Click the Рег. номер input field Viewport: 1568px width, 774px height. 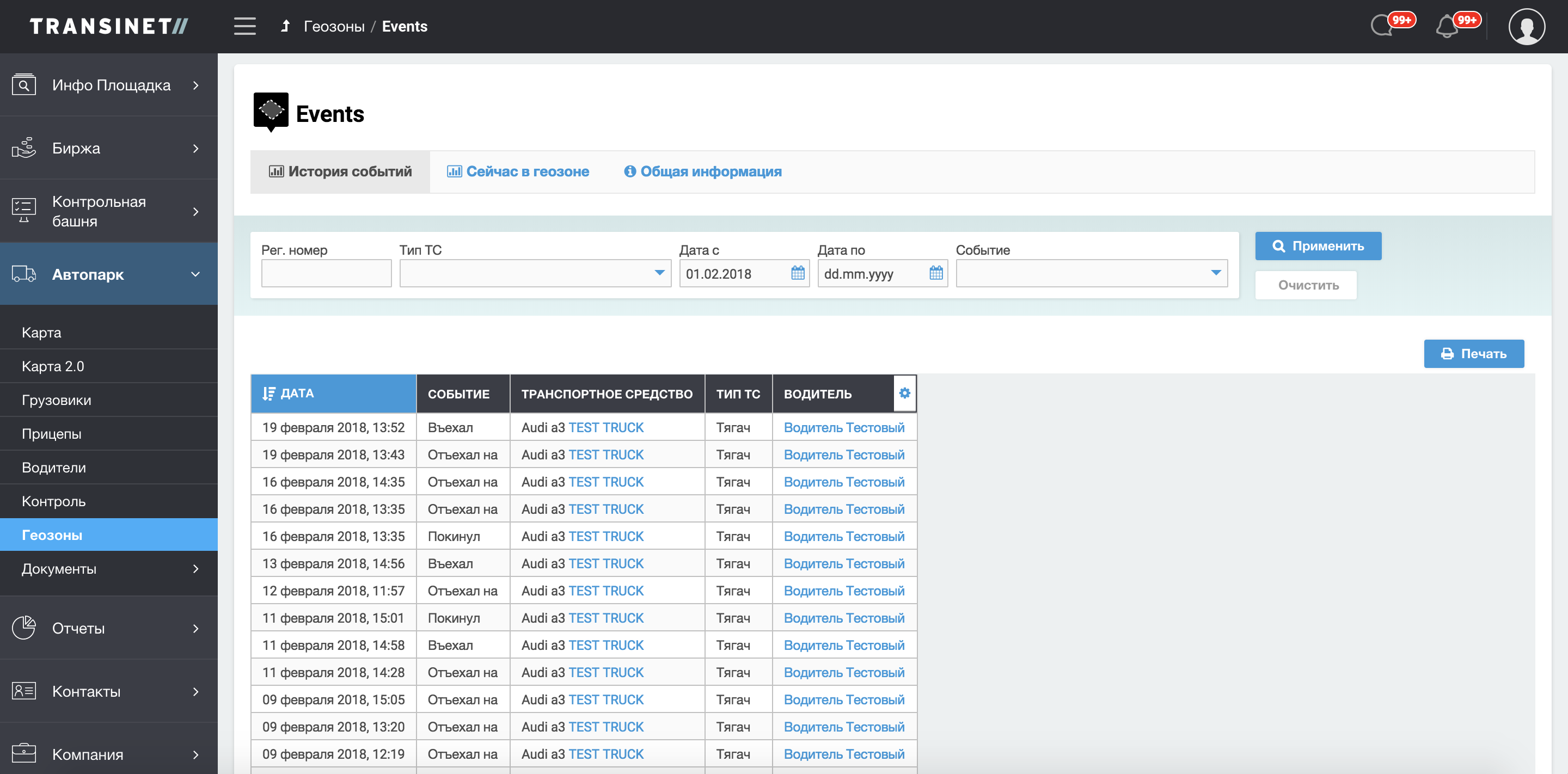coord(326,273)
